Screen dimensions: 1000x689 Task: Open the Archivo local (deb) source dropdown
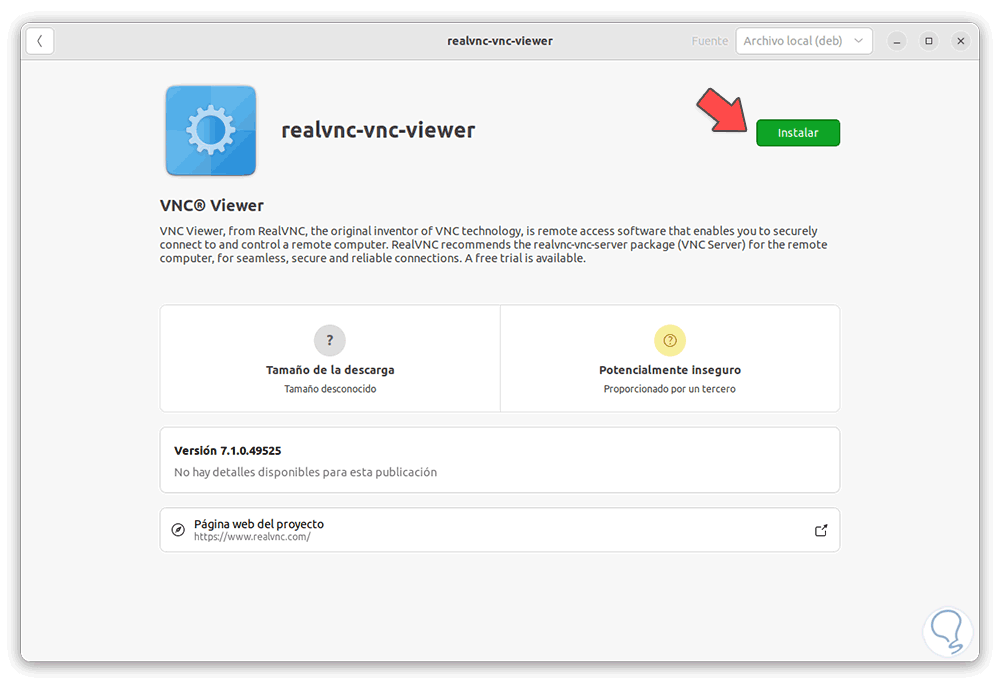pos(804,41)
